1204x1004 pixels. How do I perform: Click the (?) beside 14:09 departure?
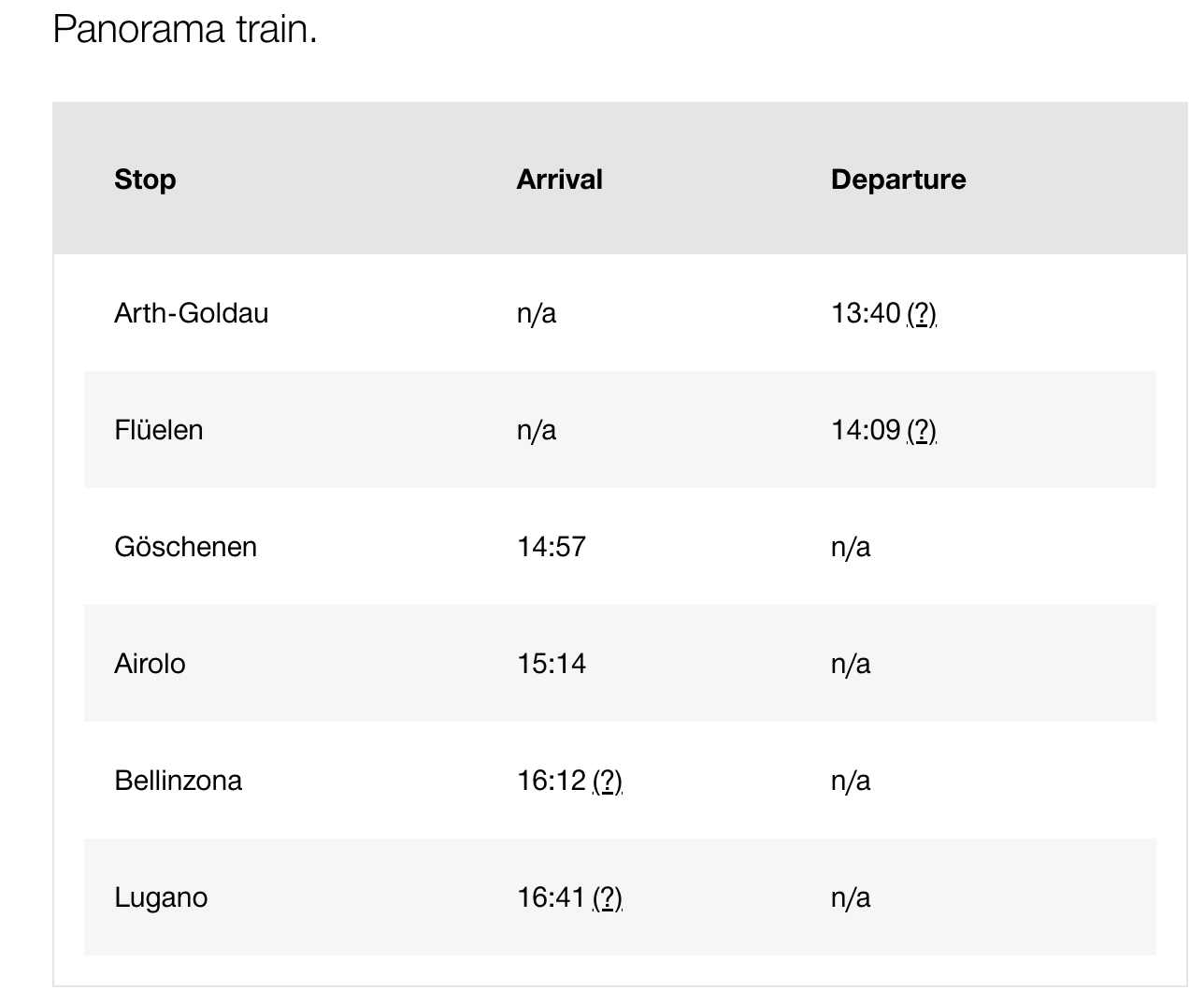point(922,430)
